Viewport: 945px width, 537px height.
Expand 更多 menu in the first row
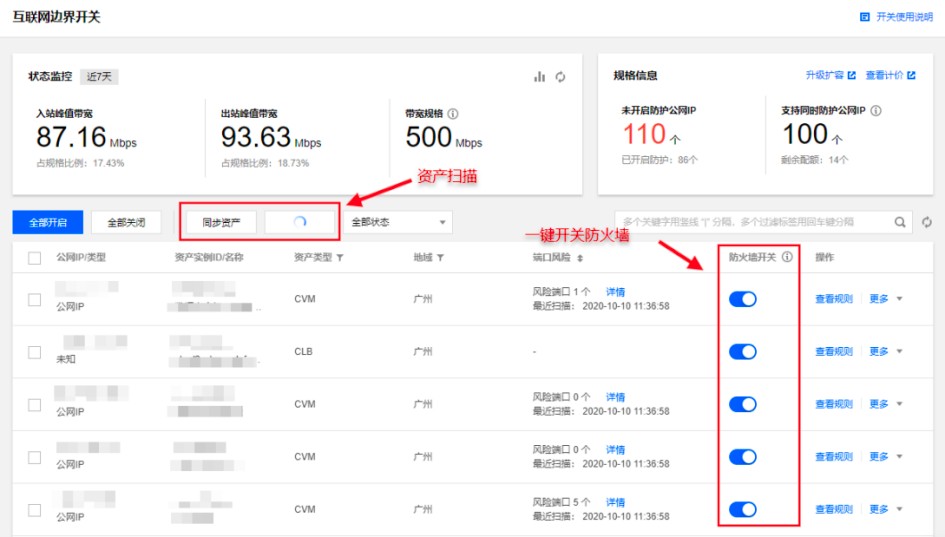pyautogui.click(x=885, y=299)
